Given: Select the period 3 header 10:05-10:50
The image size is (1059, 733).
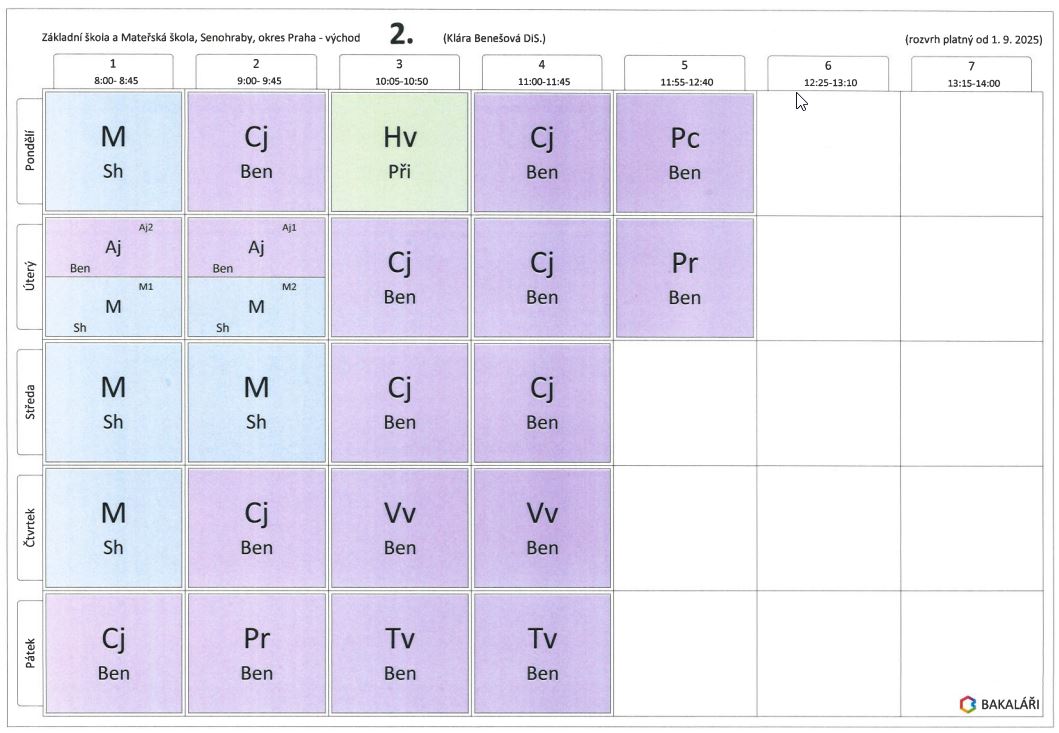Looking at the screenshot, I should 400,73.
